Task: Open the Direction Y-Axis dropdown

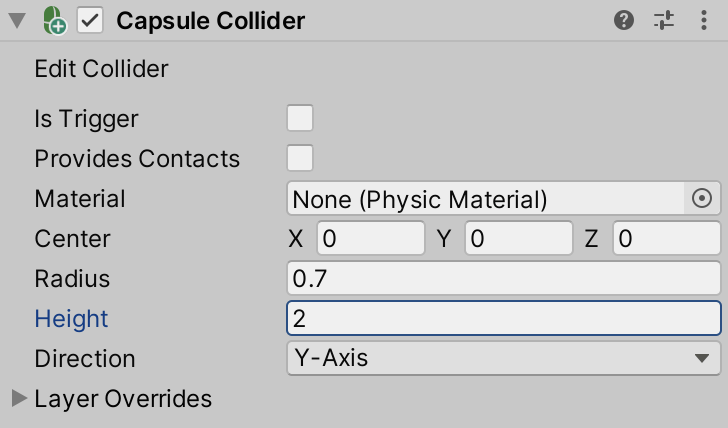Action: point(503,358)
